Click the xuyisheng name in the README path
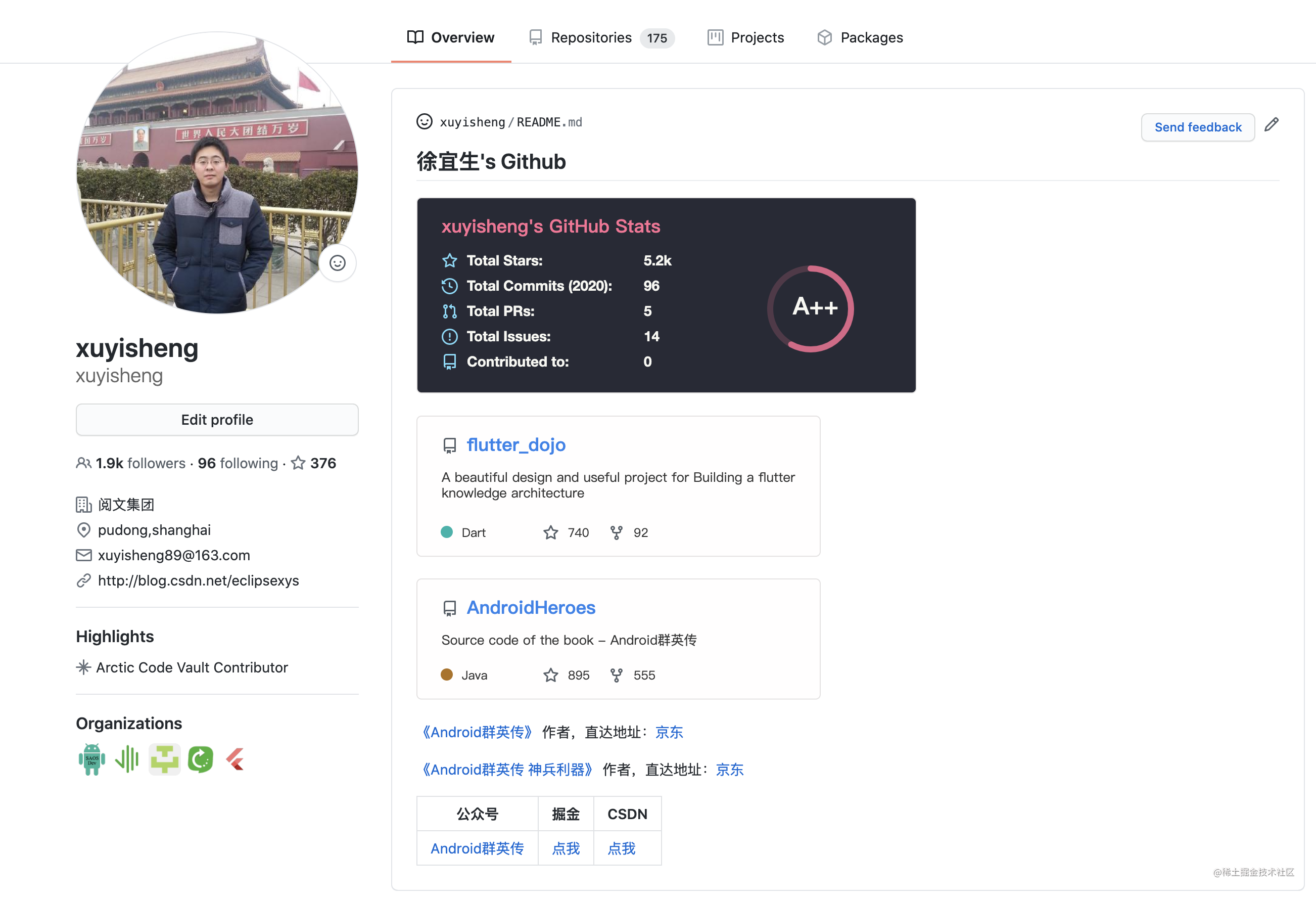1316x899 pixels. point(472,122)
